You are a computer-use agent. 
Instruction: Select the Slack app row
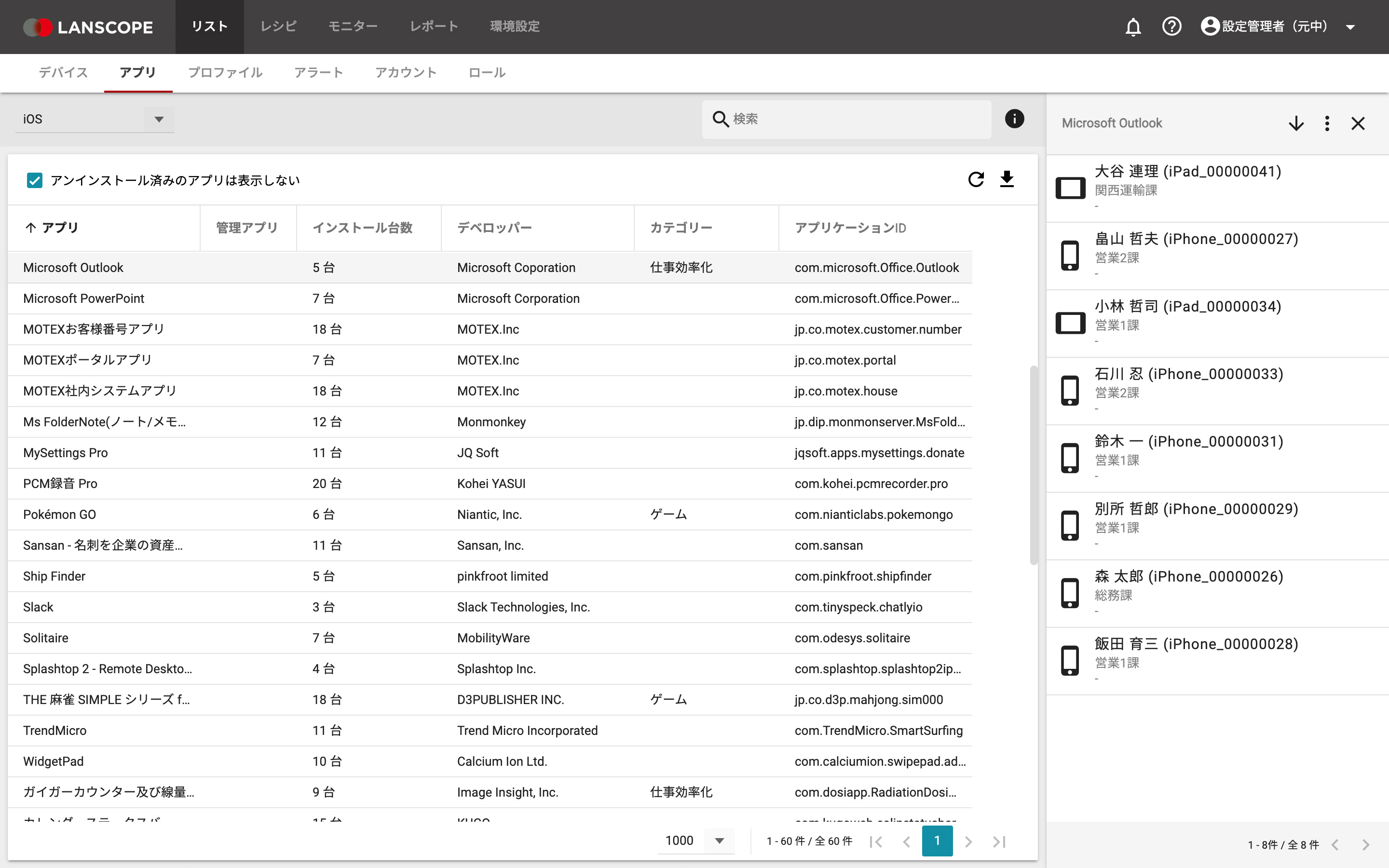[x=490, y=608]
